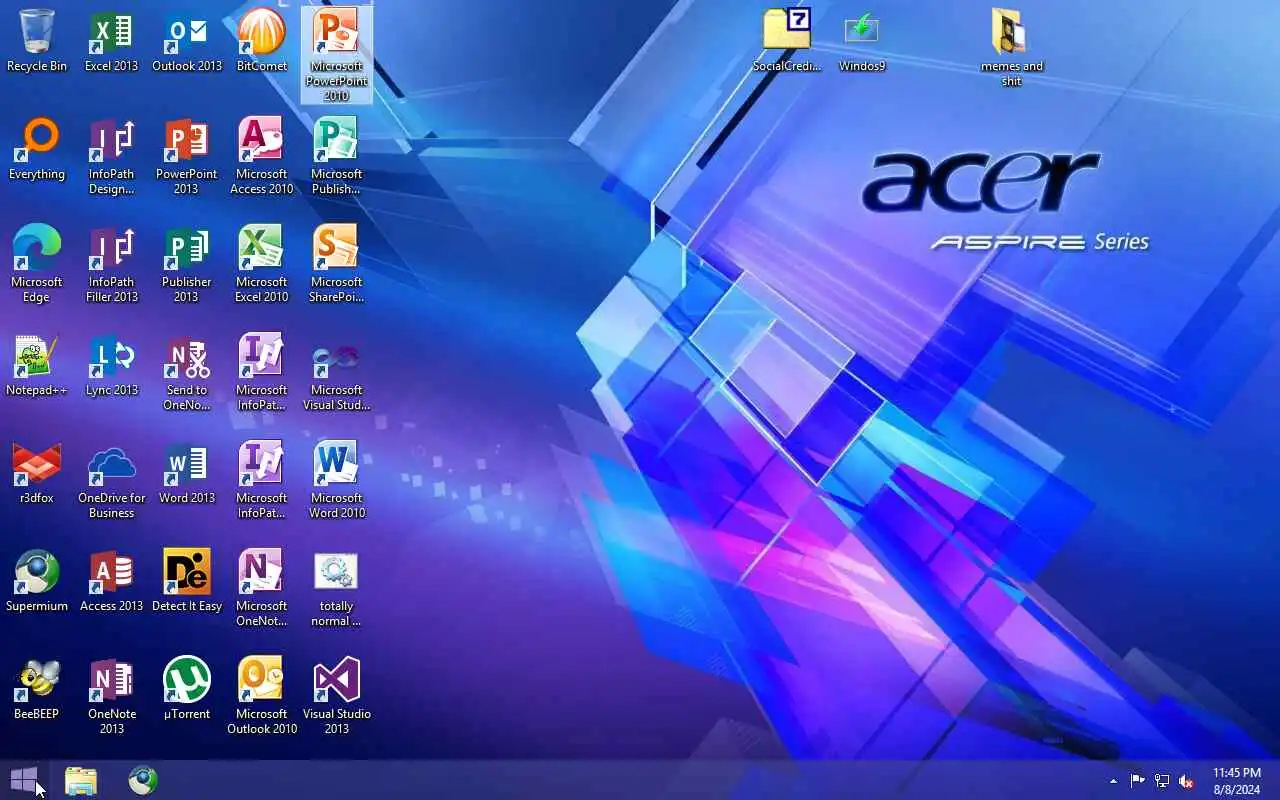Select the Lync 2013 icon
1280x800 pixels.
tap(112, 364)
